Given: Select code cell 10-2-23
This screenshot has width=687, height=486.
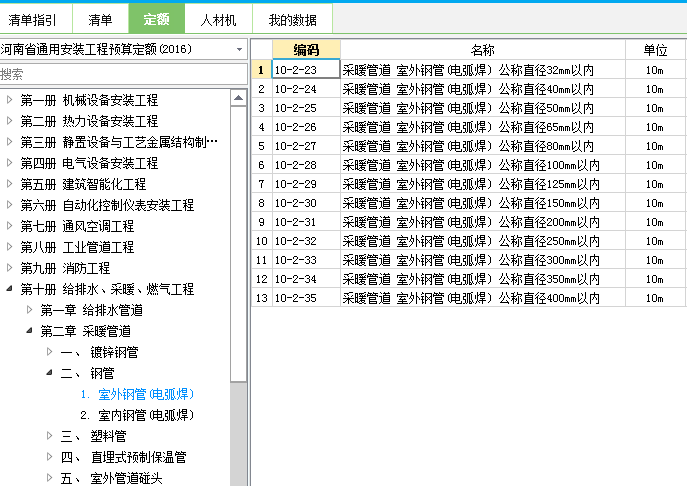Looking at the screenshot, I should pos(306,70).
